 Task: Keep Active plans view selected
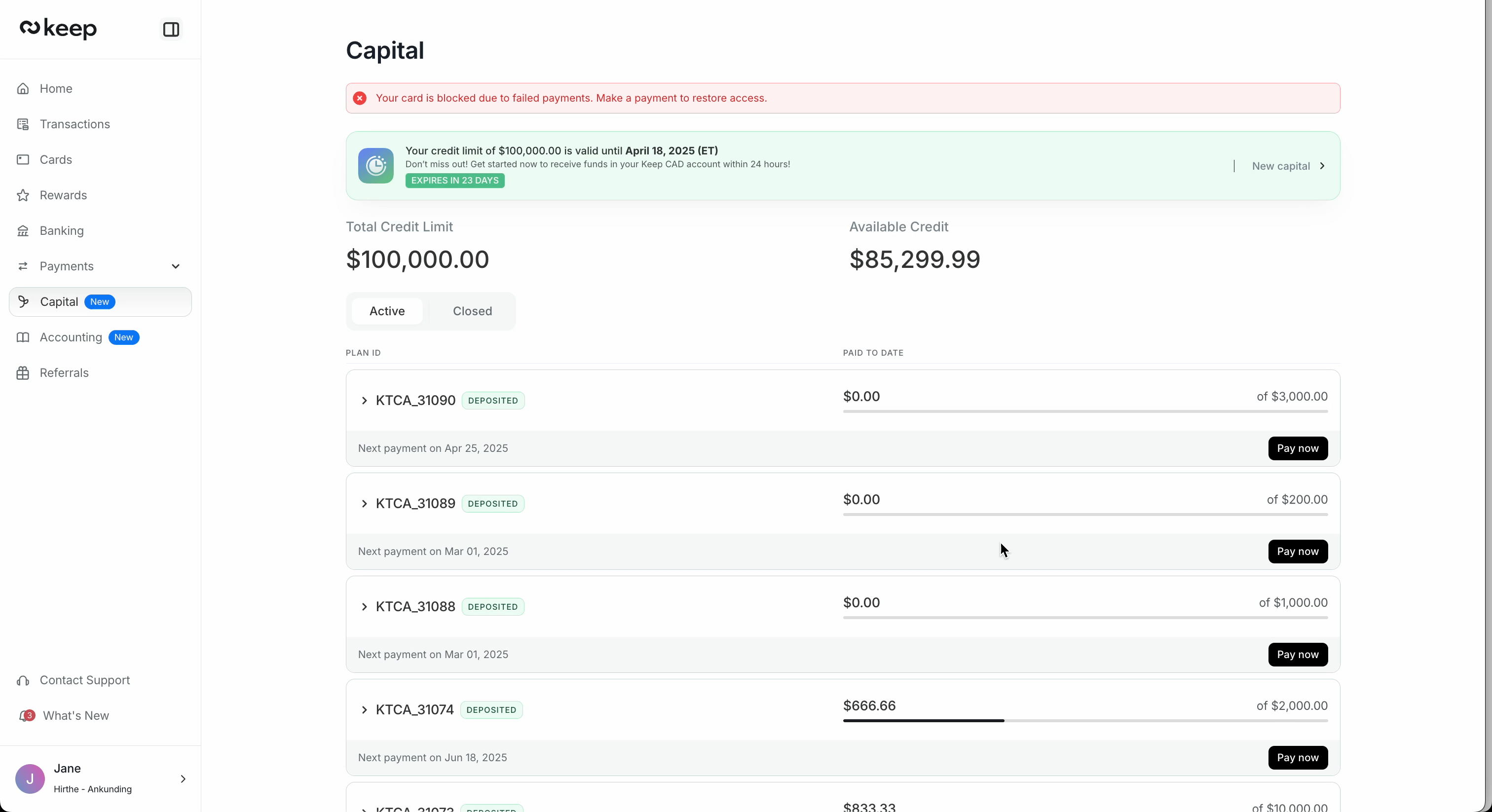[387, 311]
